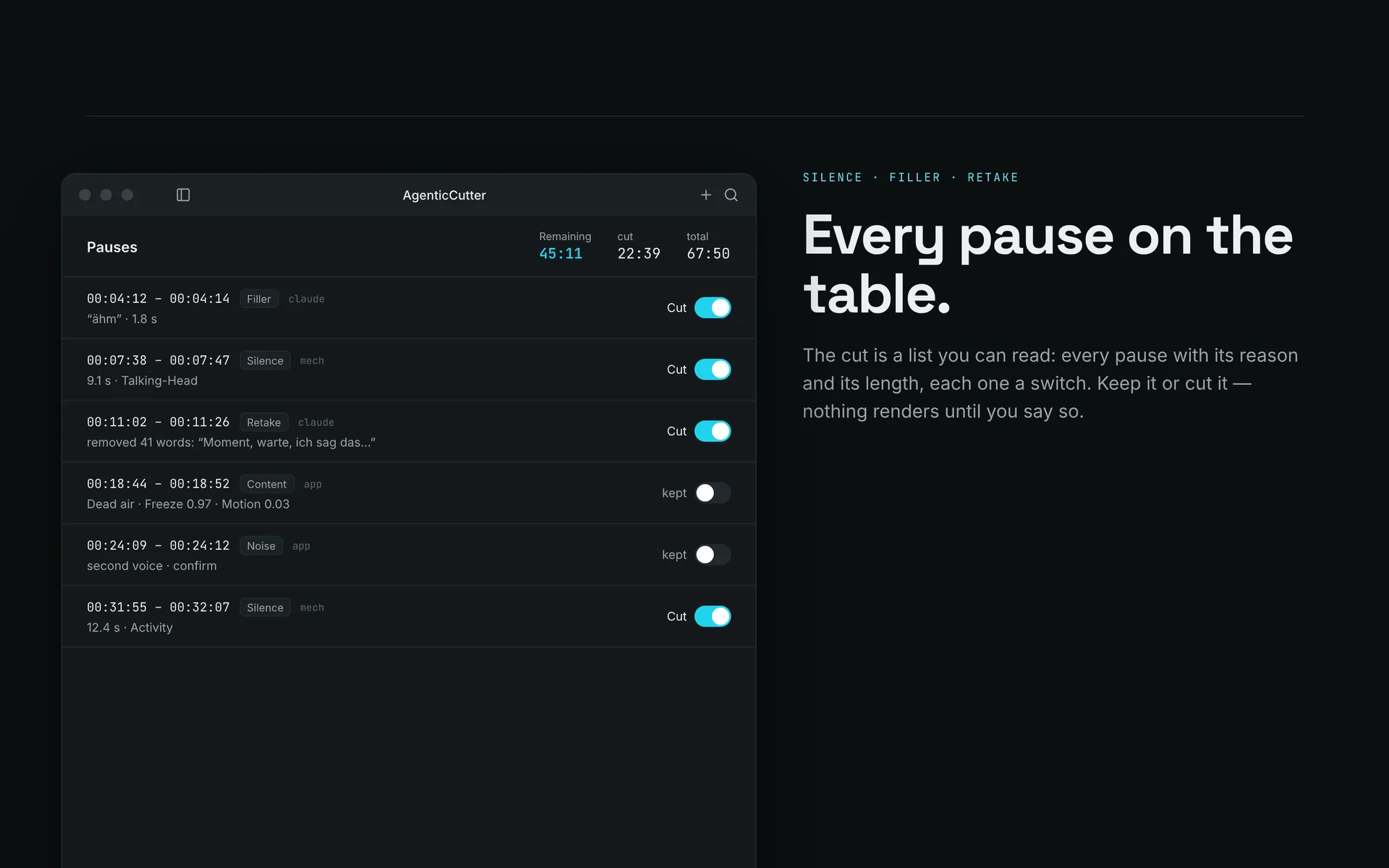Turn off Cut for the 00:04:12 Filler pause
This screenshot has height=868, width=1389.
coord(713,307)
